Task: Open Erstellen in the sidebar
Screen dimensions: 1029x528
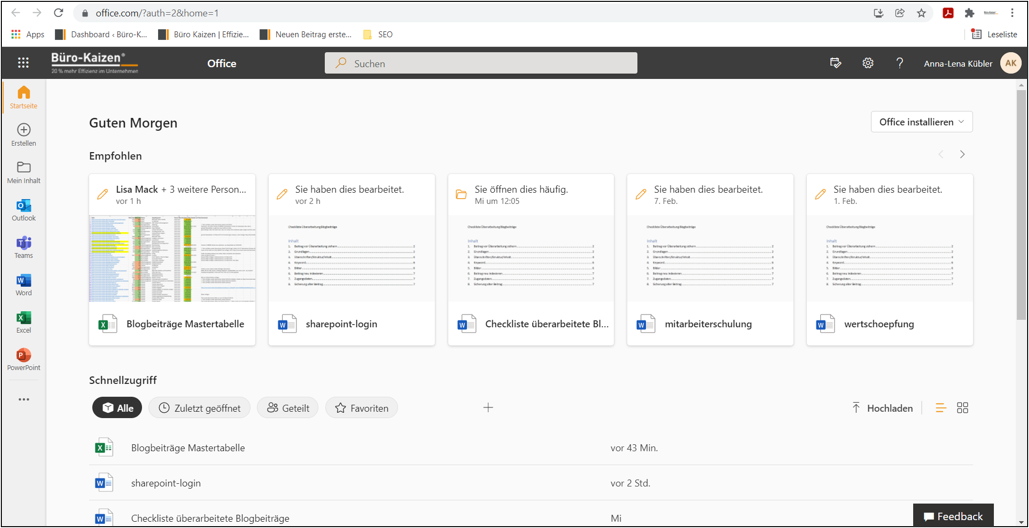Action: click(24, 135)
